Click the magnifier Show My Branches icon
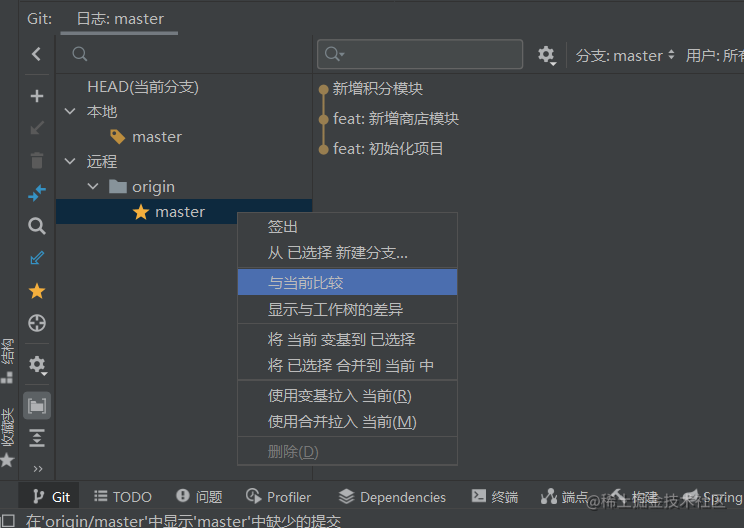 pyautogui.click(x=37, y=226)
